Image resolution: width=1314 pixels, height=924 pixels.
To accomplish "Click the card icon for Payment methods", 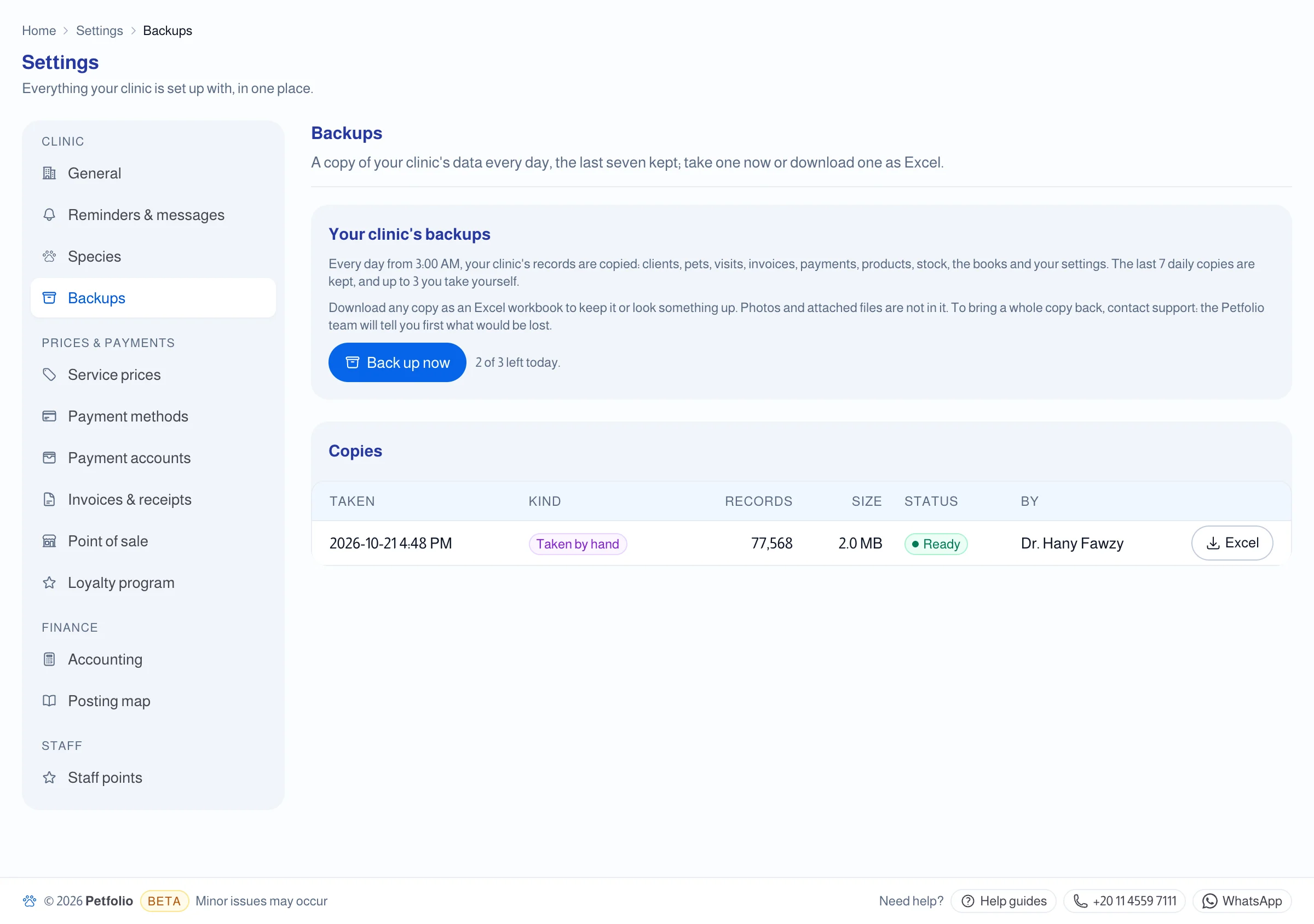I will pyautogui.click(x=49, y=417).
